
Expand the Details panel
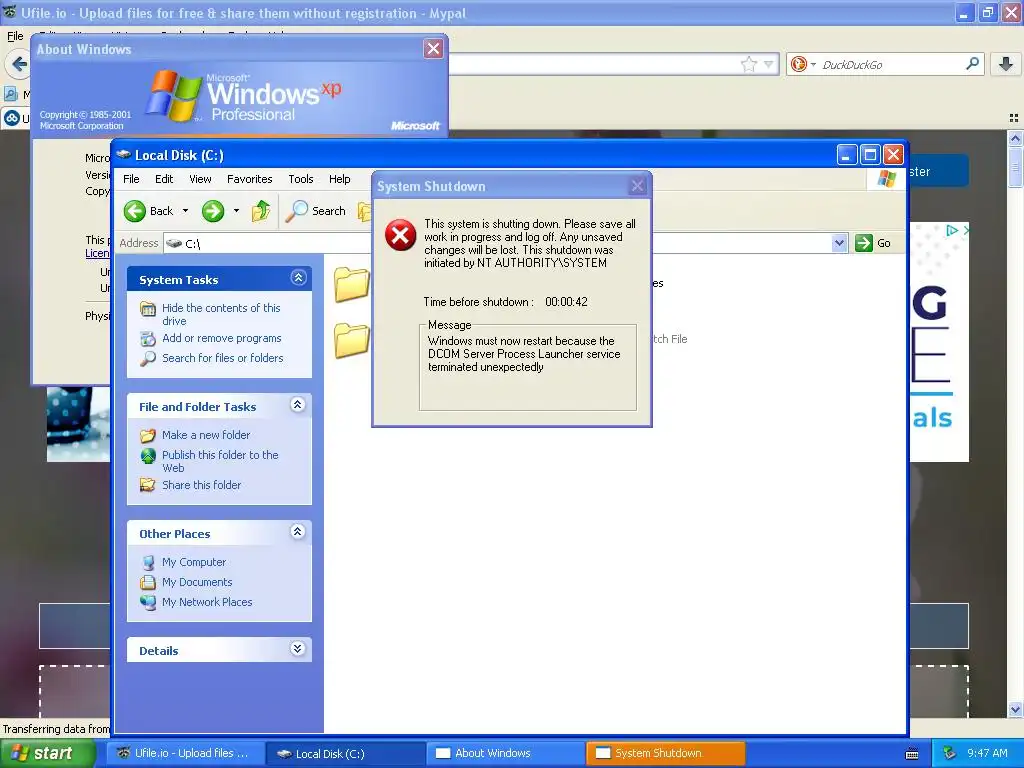point(298,648)
